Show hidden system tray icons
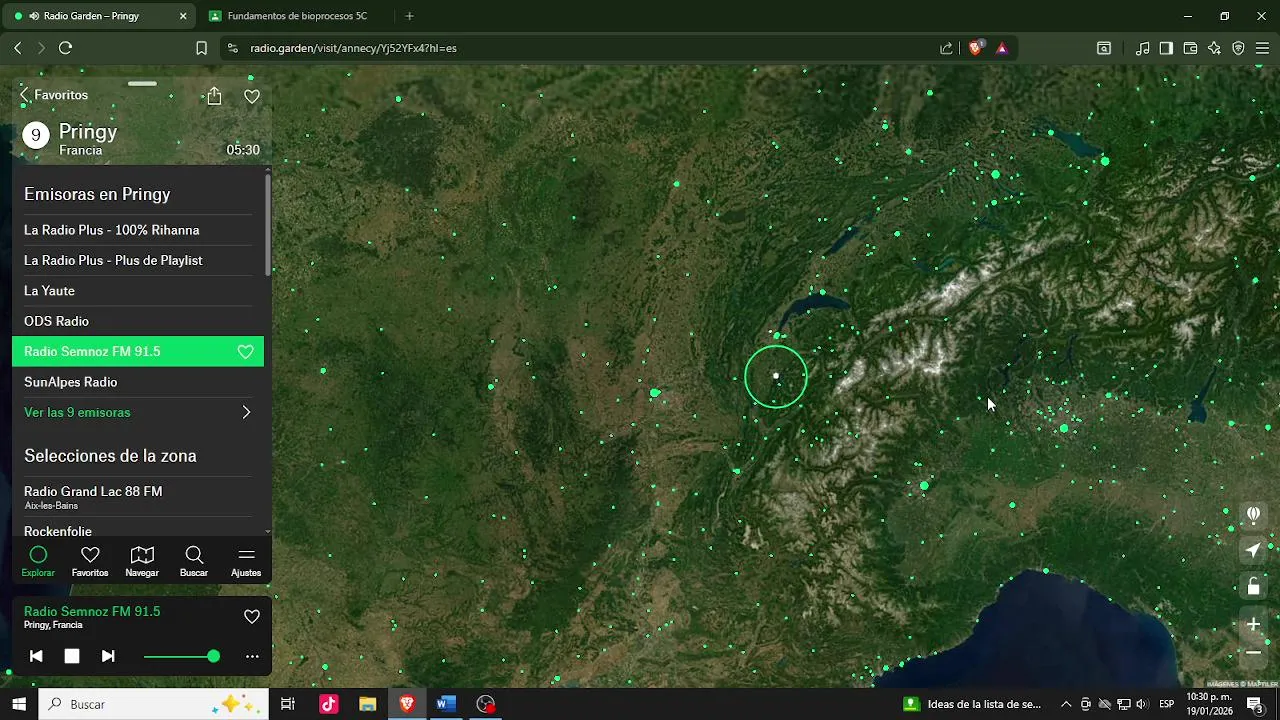Image resolution: width=1280 pixels, height=720 pixels. click(1066, 704)
